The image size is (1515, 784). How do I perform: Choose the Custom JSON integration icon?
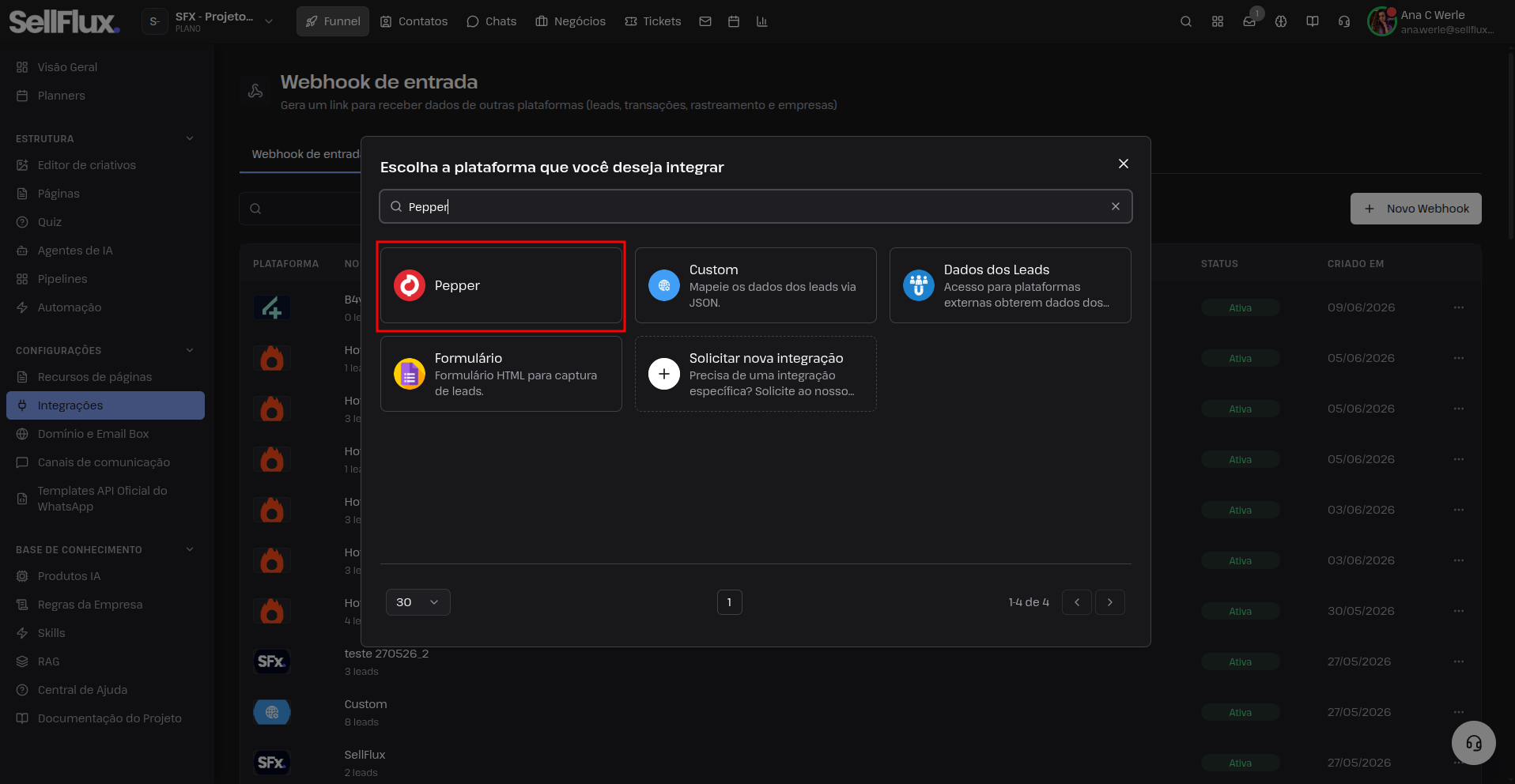tap(664, 285)
